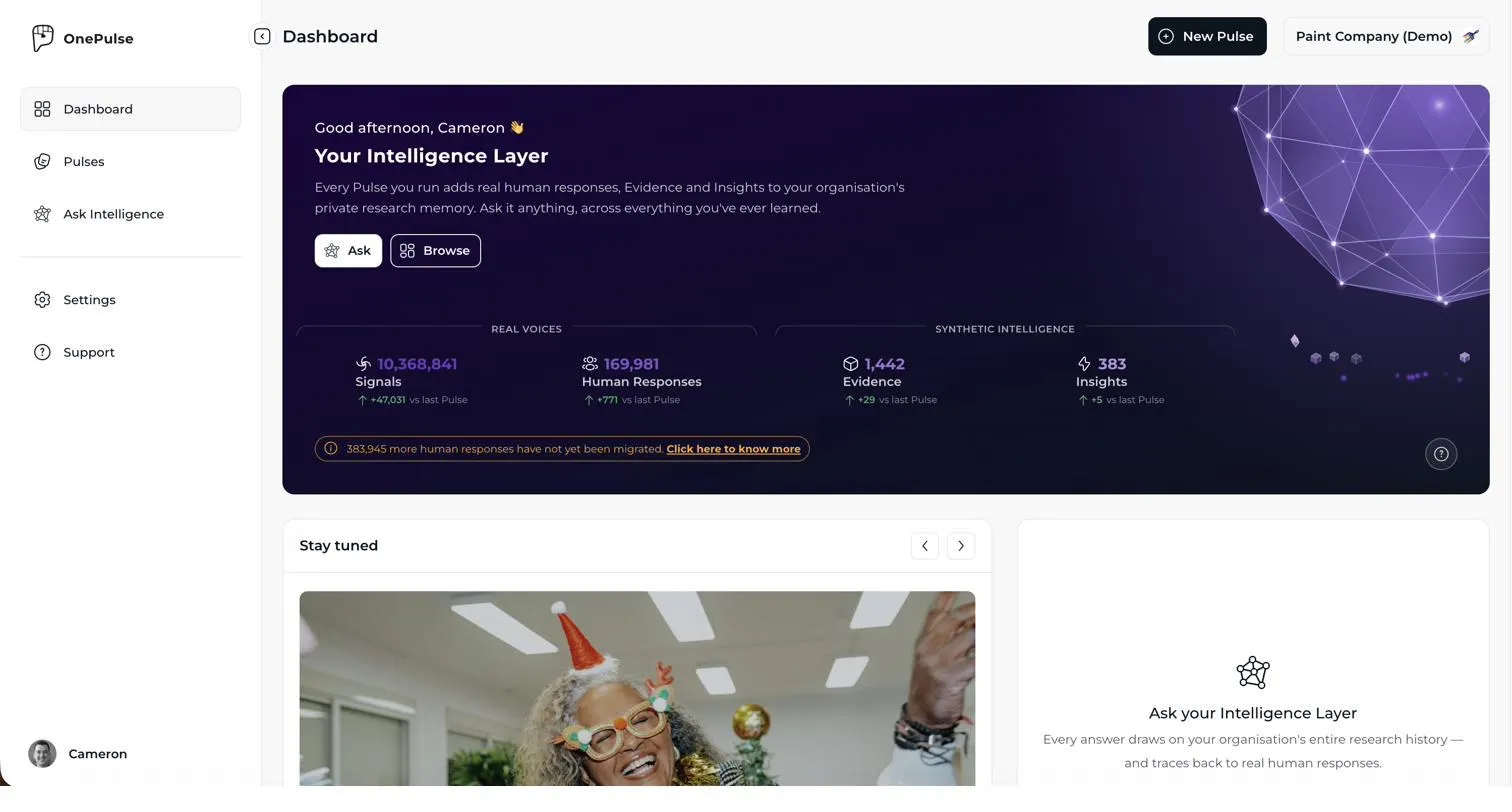
Task: Click the Insights lightning bolt icon
Action: coord(1084,364)
